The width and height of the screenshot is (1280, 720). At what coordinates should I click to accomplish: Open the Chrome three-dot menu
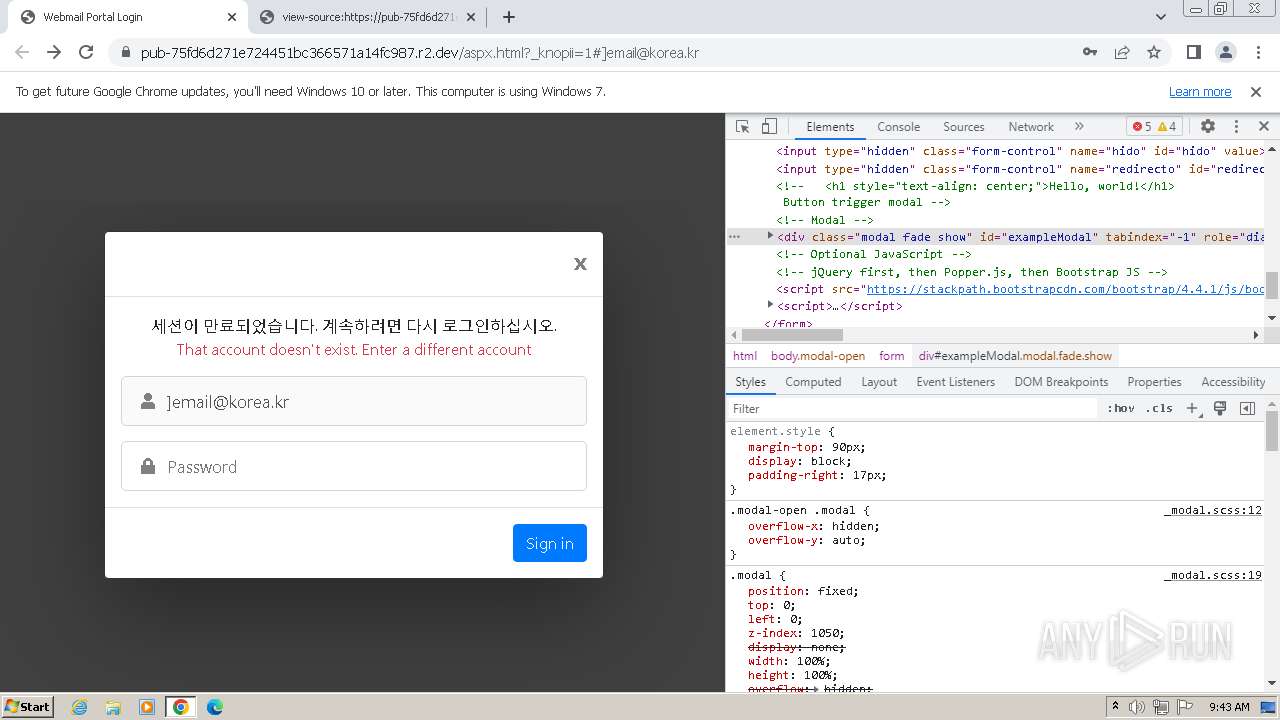[1257, 52]
